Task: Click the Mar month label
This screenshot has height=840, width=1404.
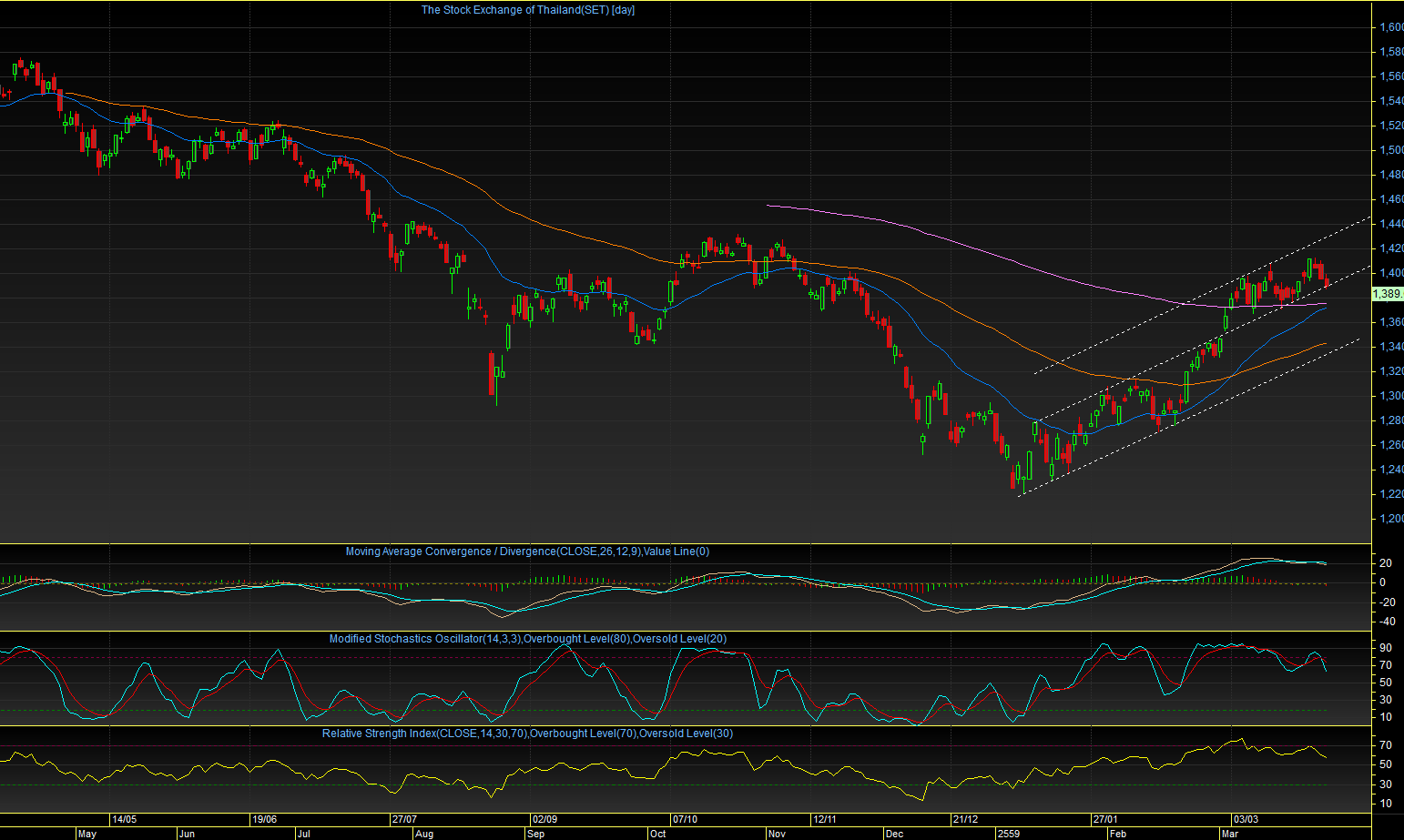Action: click(1230, 834)
